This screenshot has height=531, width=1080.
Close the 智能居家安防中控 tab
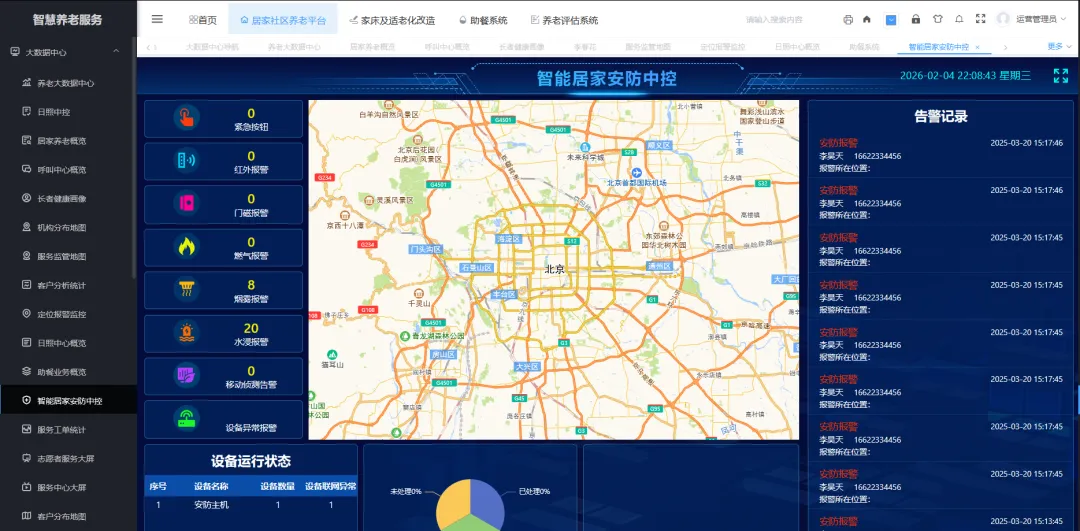click(x=977, y=48)
